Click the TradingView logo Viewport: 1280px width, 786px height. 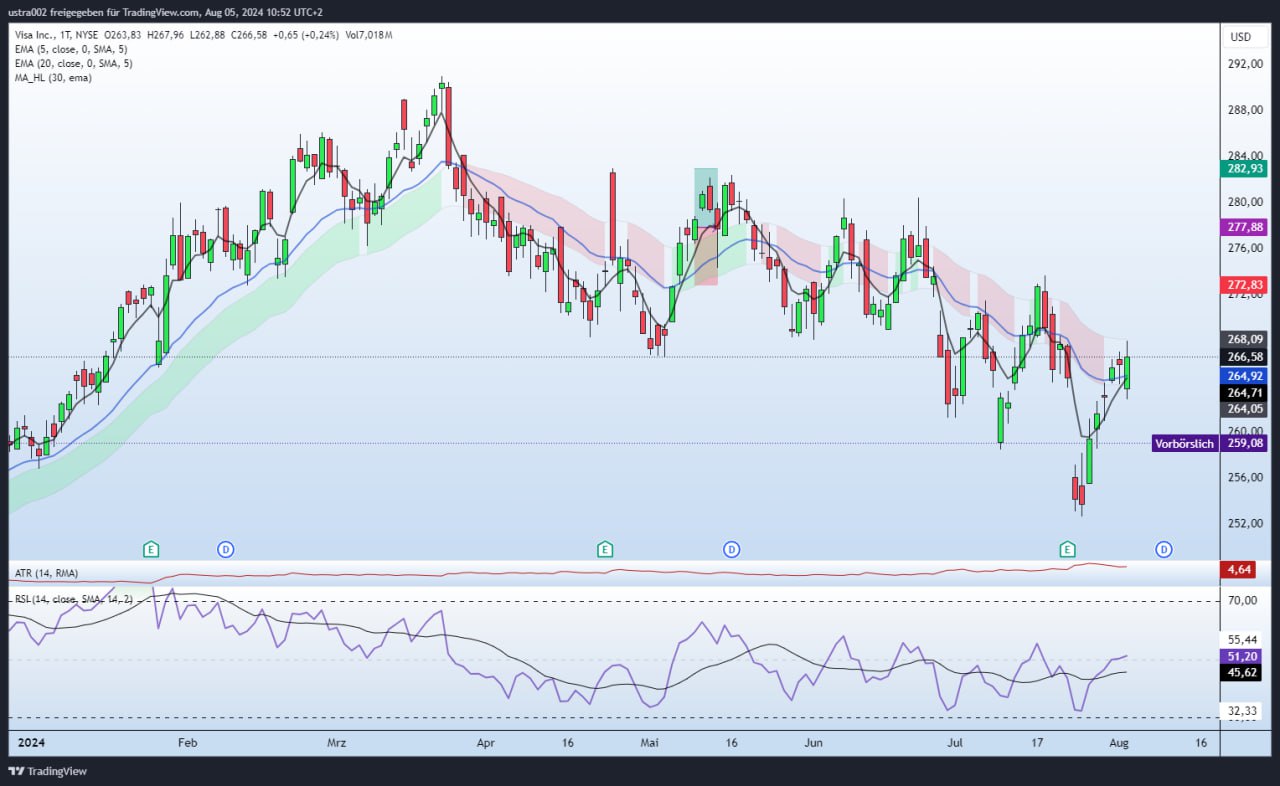coord(48,771)
